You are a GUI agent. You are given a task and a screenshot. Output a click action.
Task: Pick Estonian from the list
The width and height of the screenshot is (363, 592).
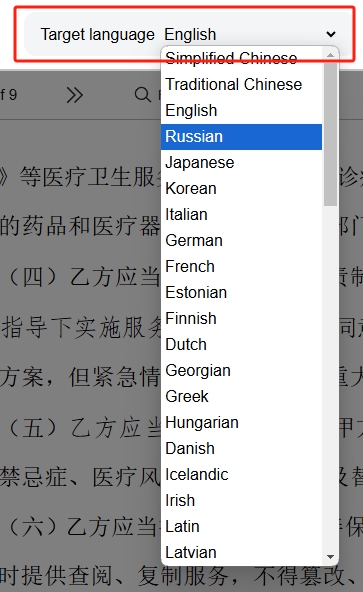tap(241, 293)
